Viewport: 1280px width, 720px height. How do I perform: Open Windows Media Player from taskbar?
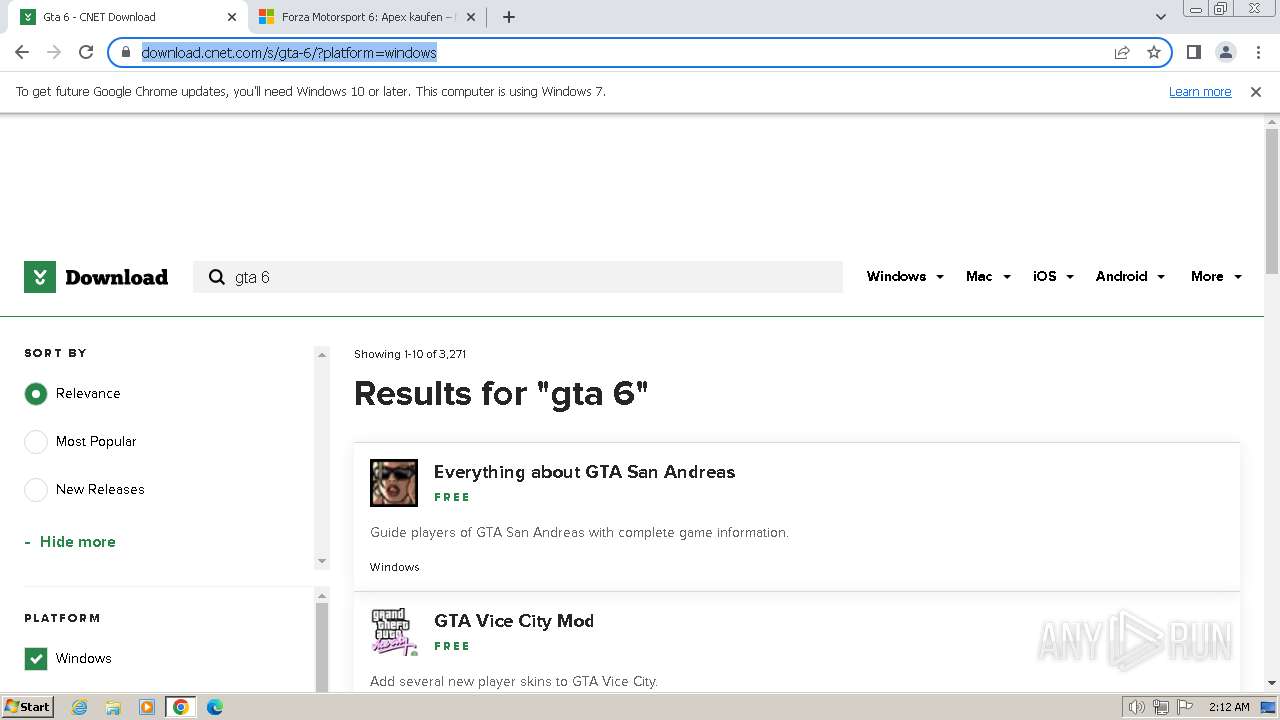pos(147,707)
